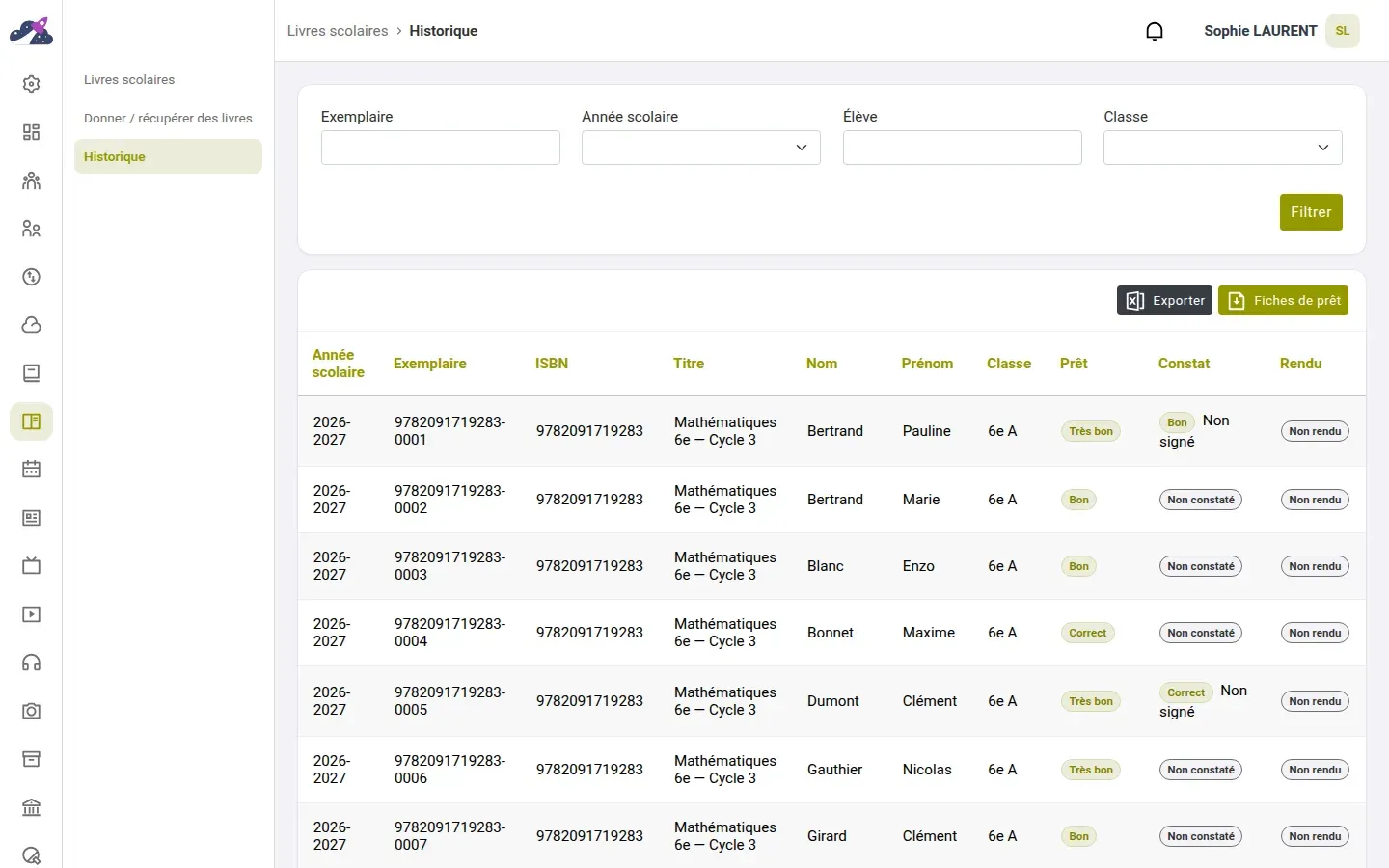
Task: Open the TV icon in sidebar
Action: pyautogui.click(x=31, y=566)
